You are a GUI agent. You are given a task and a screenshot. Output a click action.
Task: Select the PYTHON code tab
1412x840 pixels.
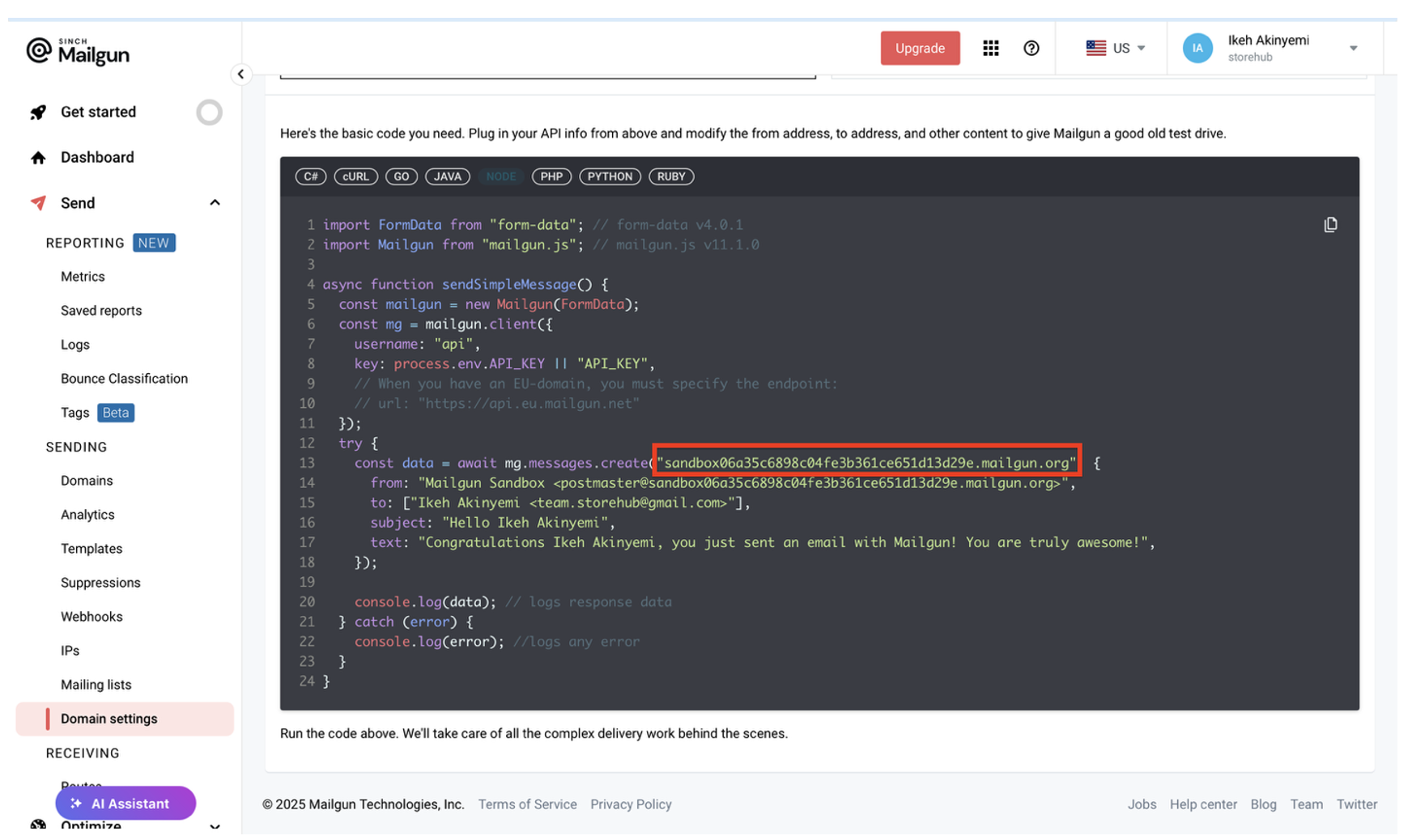[610, 176]
